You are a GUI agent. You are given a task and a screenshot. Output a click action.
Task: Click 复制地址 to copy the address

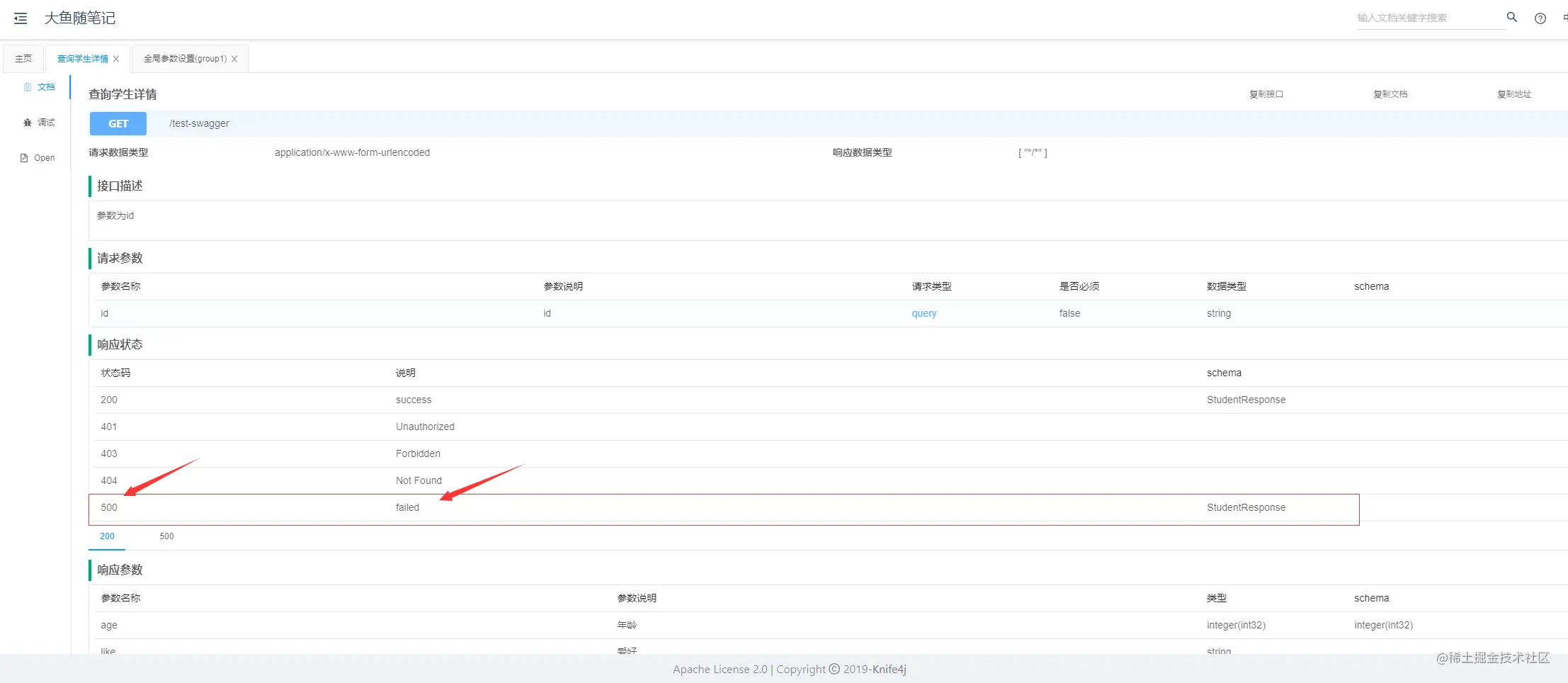pyautogui.click(x=1514, y=94)
